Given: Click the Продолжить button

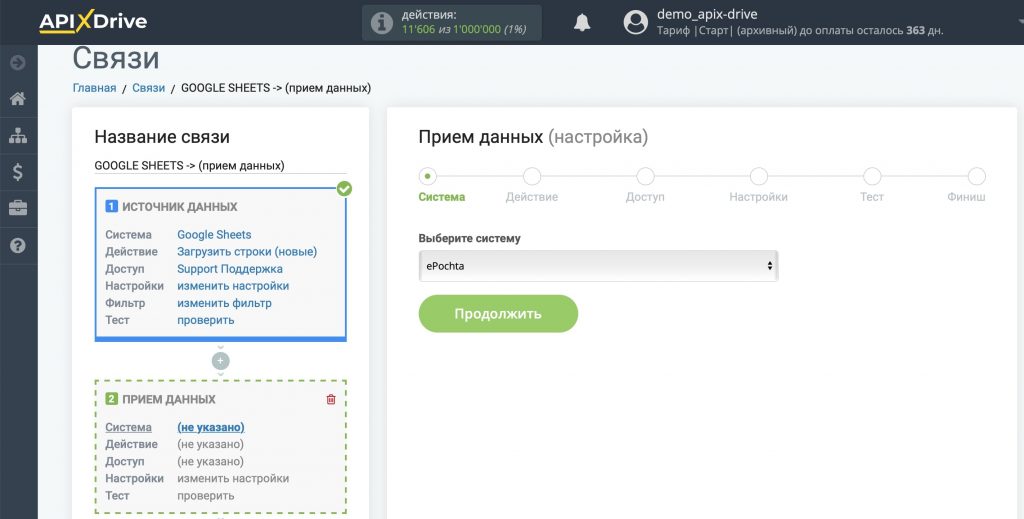Looking at the screenshot, I should (498, 313).
